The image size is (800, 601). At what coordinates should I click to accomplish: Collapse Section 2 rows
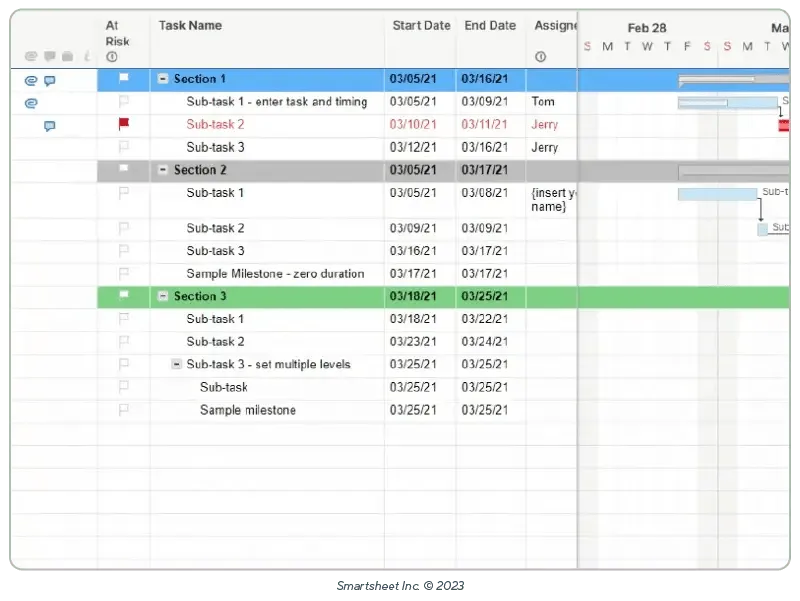click(163, 169)
